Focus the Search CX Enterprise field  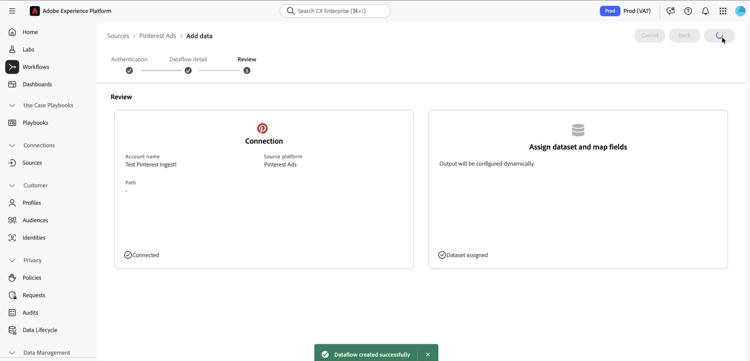[335, 11]
